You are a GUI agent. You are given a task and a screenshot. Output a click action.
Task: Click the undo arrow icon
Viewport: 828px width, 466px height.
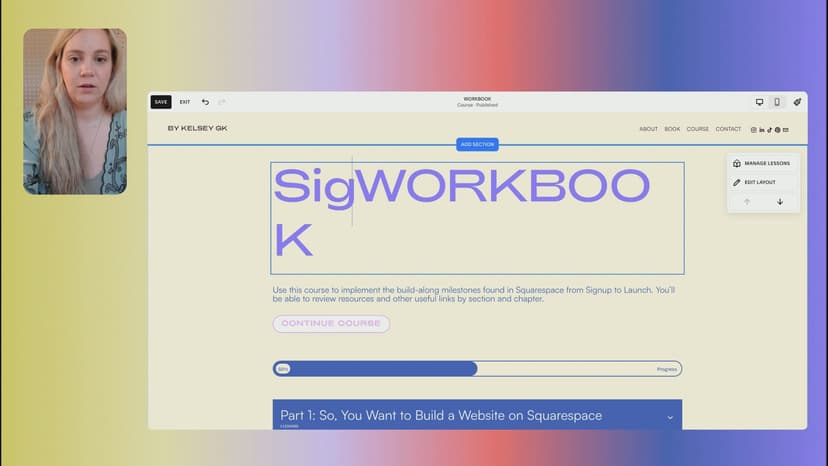[205, 102]
